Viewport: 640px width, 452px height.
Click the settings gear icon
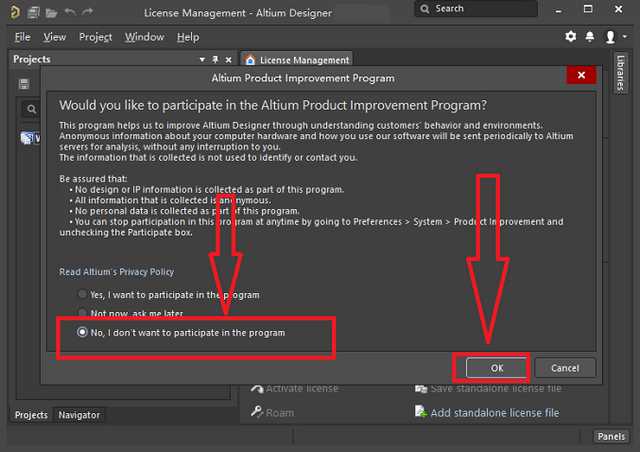tap(571, 37)
